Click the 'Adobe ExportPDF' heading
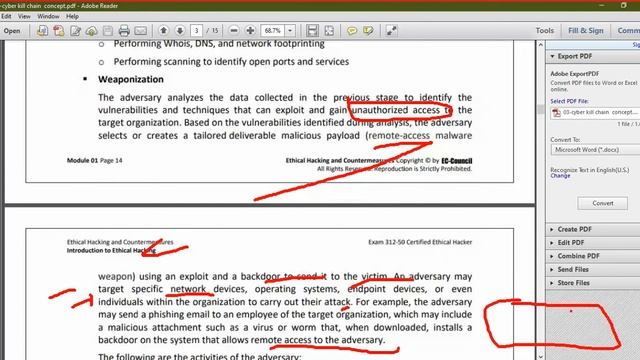This screenshot has width=640, height=360. [575, 74]
